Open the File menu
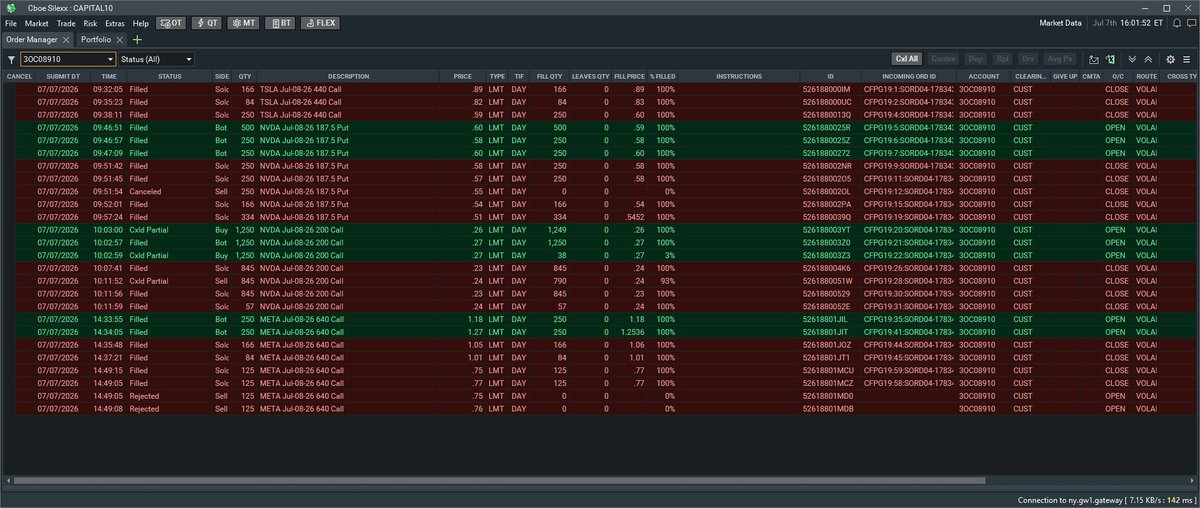This screenshot has width=1200, height=508. click(11, 22)
